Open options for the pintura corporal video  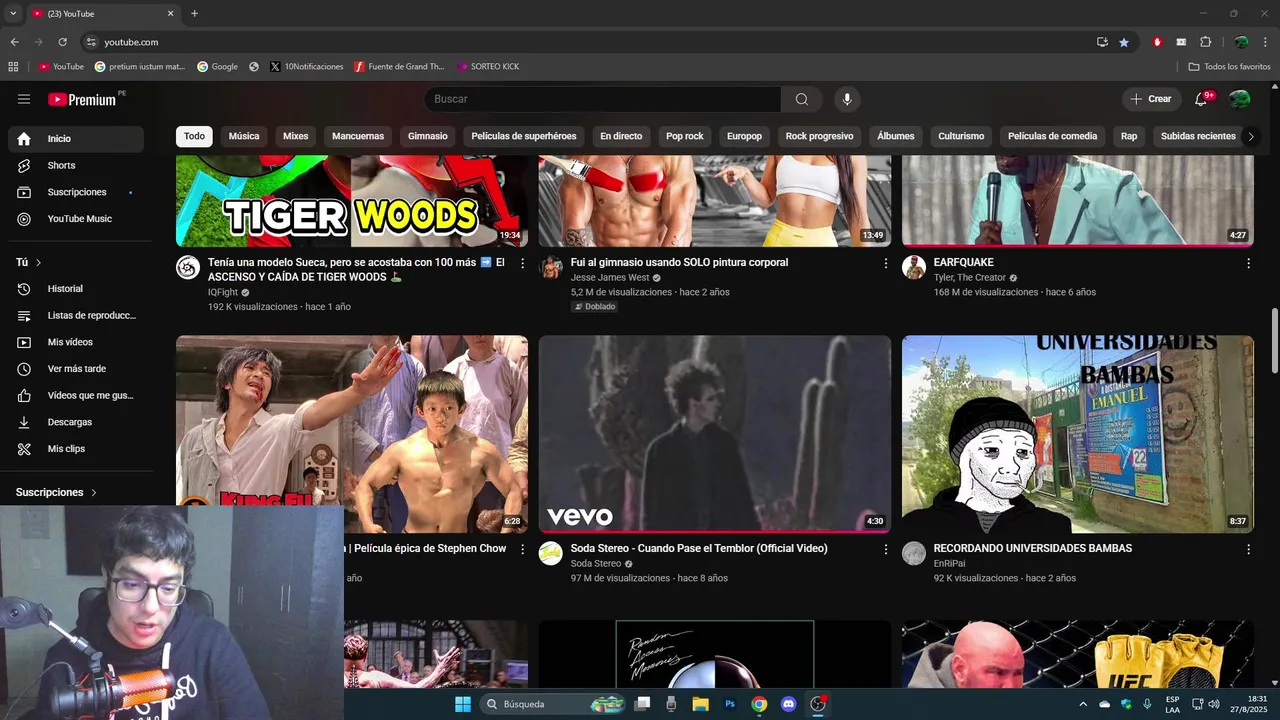[885, 263]
